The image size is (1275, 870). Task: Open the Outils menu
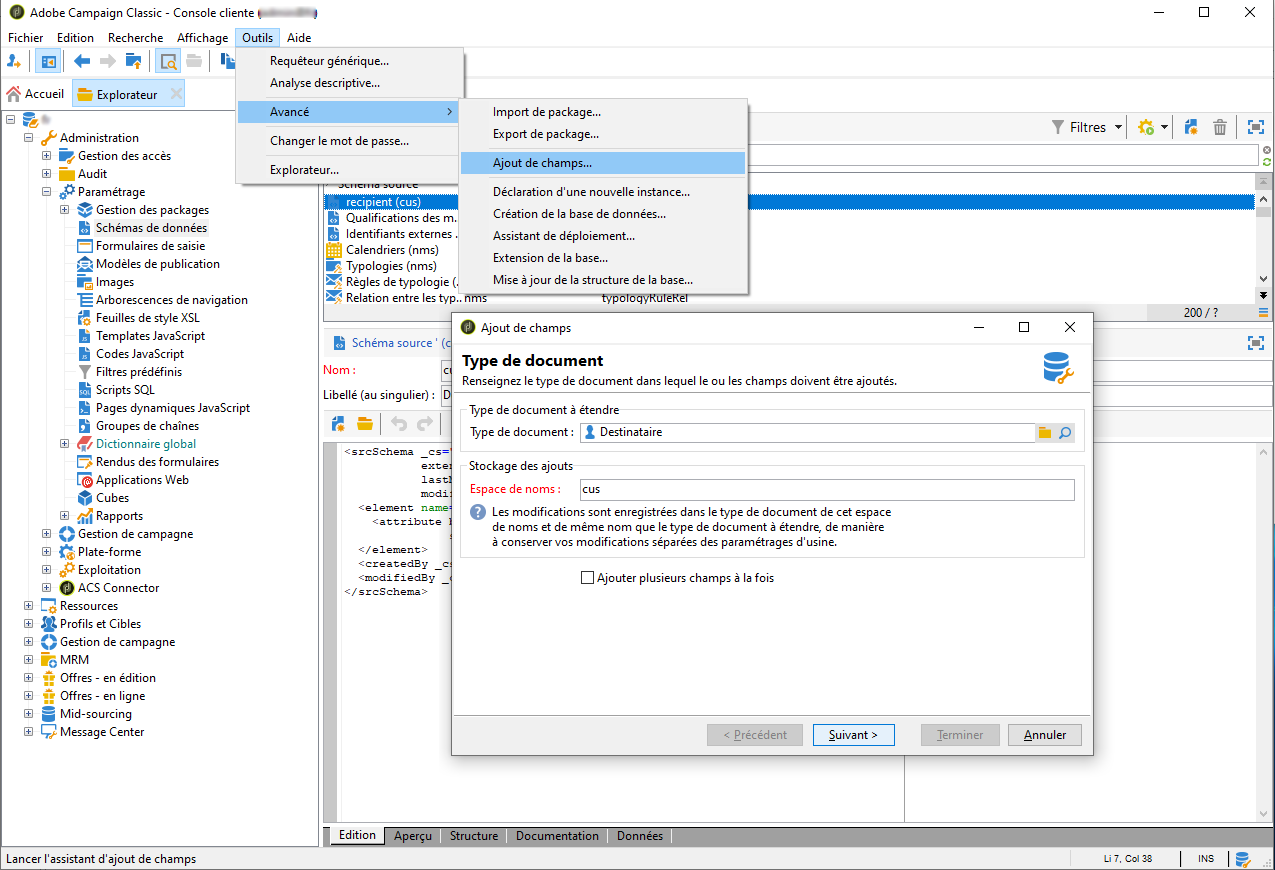[x=258, y=38]
